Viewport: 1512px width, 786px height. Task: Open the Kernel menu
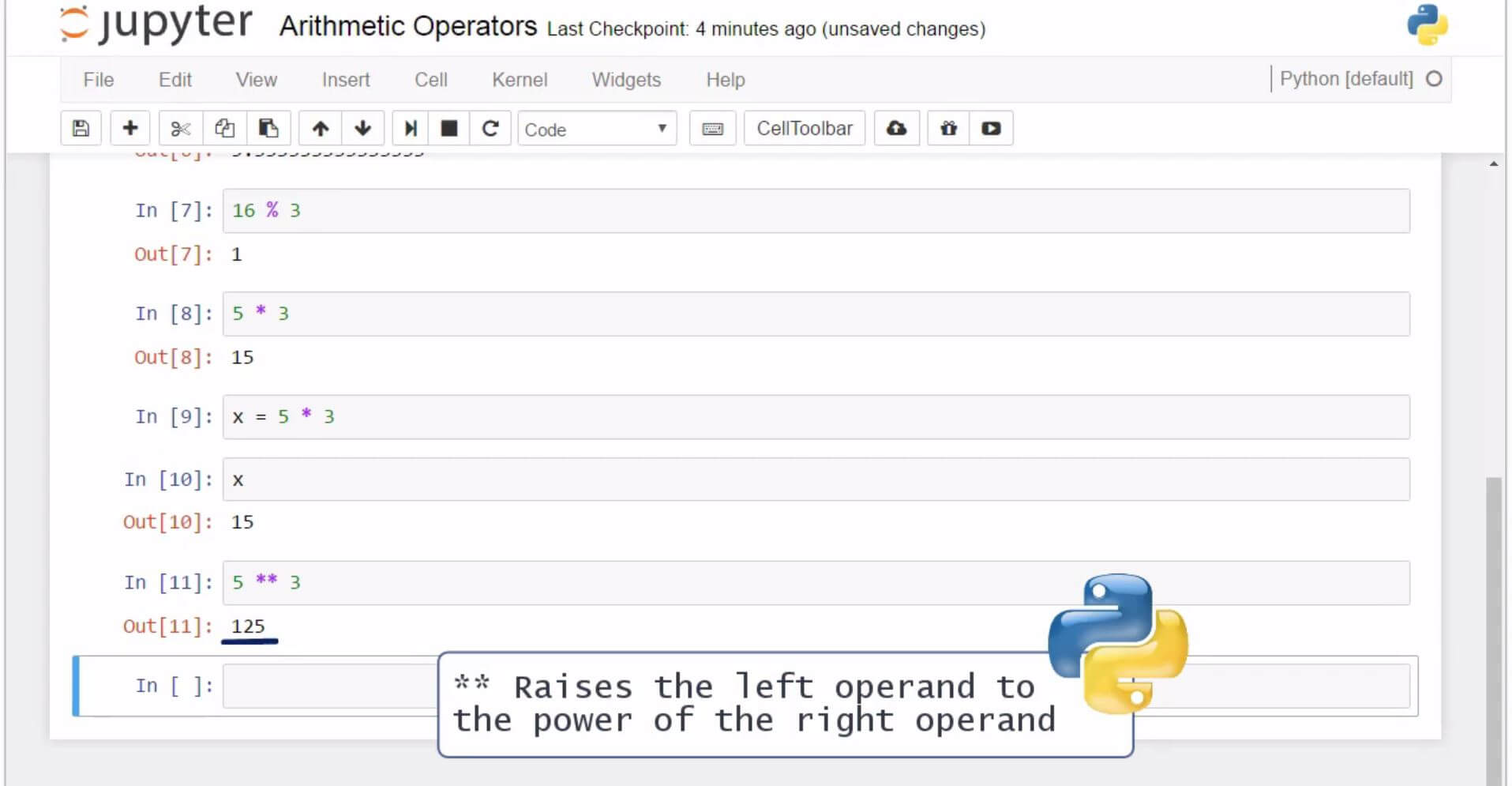coord(519,80)
